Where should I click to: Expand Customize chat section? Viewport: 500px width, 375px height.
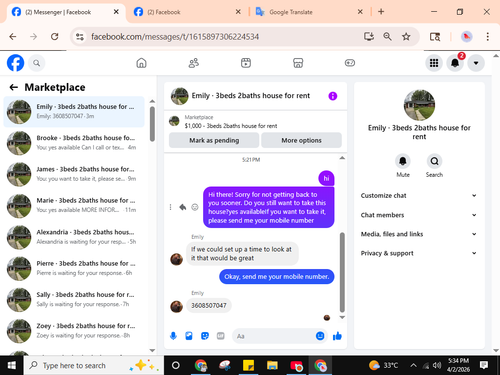(x=419, y=196)
